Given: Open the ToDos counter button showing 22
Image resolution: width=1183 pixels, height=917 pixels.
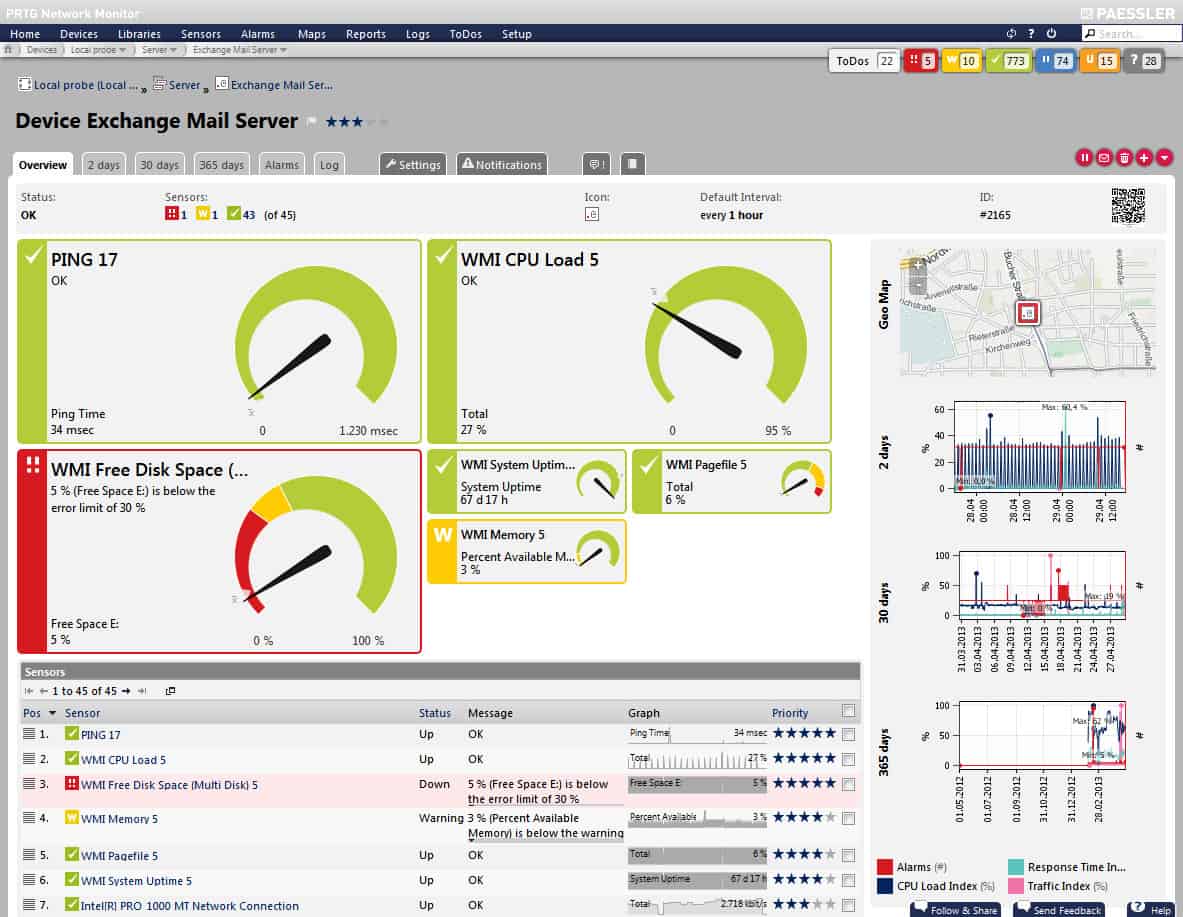Looking at the screenshot, I should click(863, 61).
